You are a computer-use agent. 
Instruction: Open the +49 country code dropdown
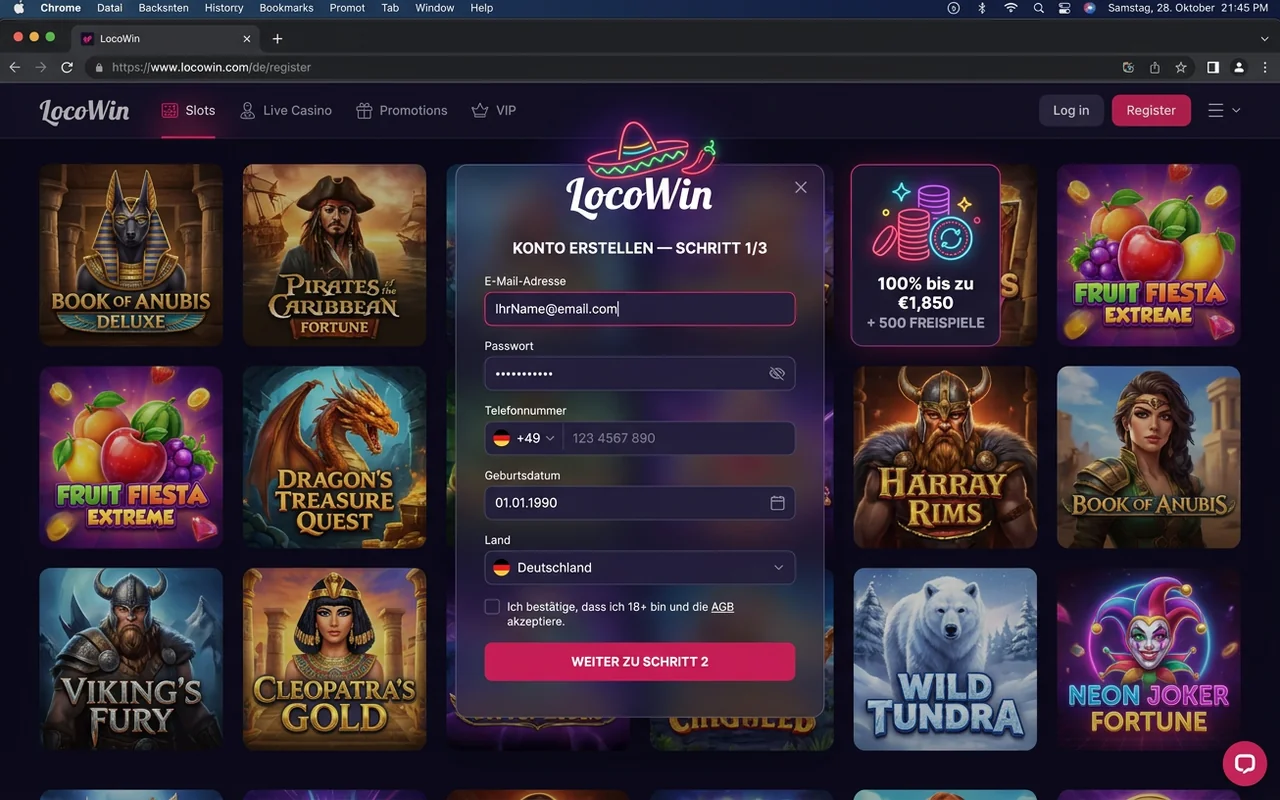tap(524, 438)
